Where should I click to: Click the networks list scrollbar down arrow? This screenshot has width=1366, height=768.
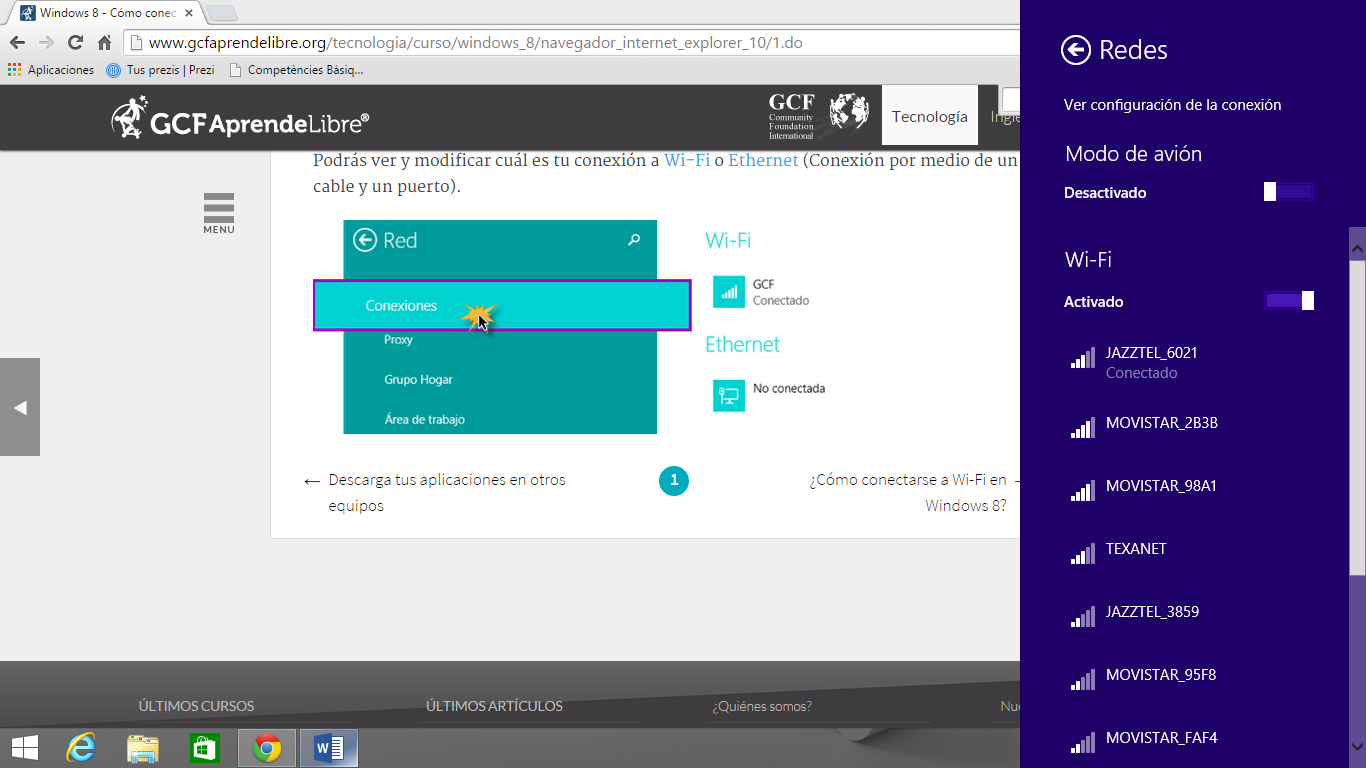1357,746
